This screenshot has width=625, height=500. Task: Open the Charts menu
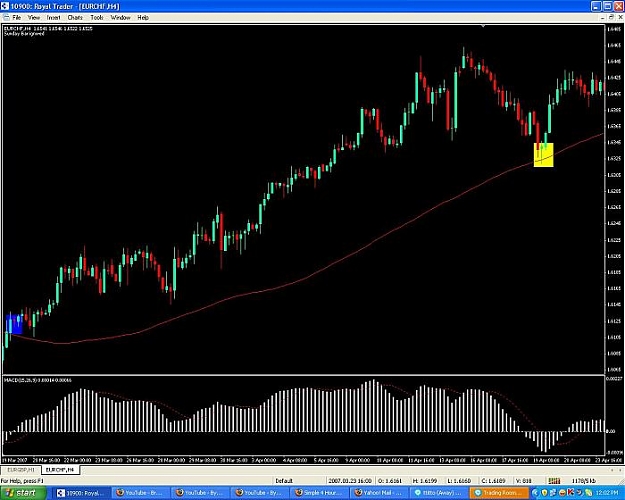point(75,18)
